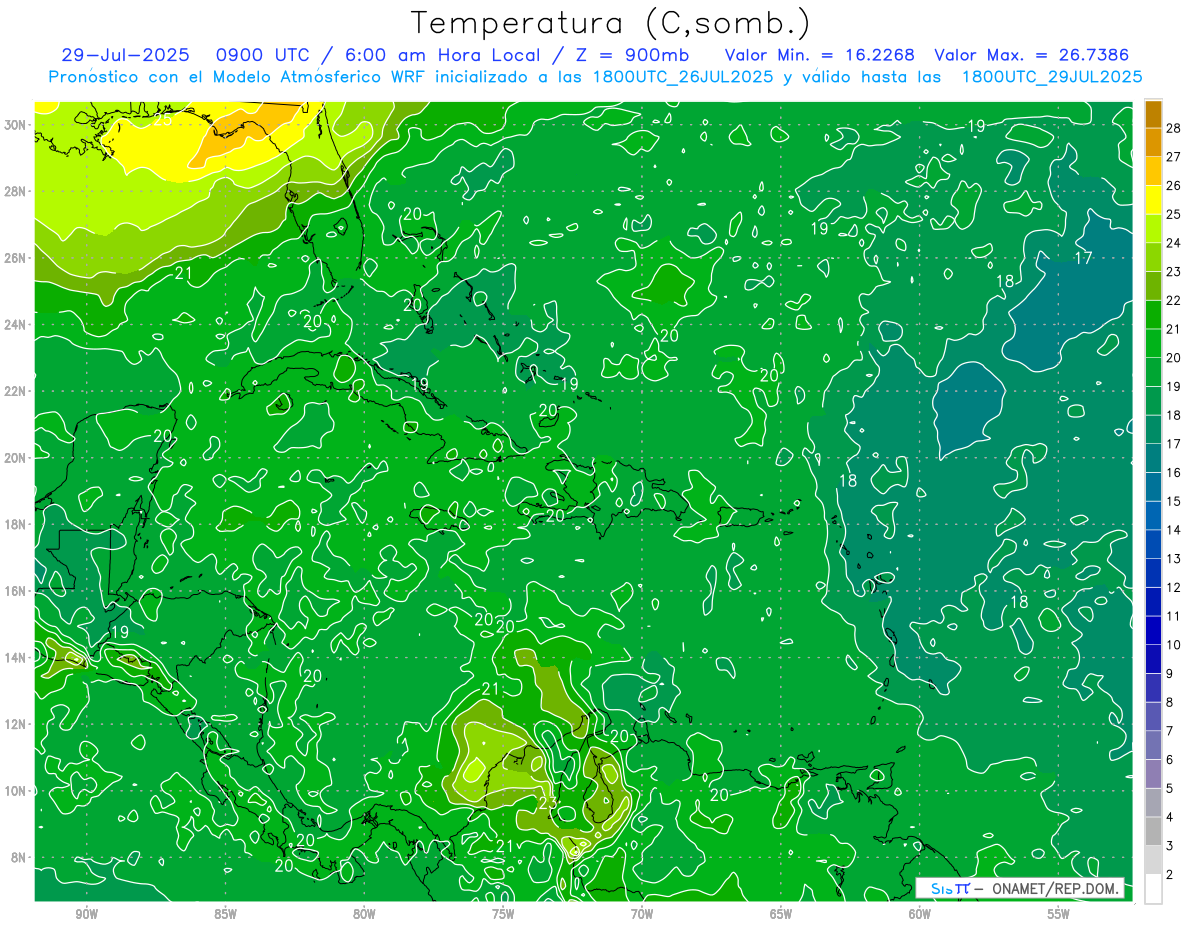Click the '26N' latitude axis label

coord(15,258)
